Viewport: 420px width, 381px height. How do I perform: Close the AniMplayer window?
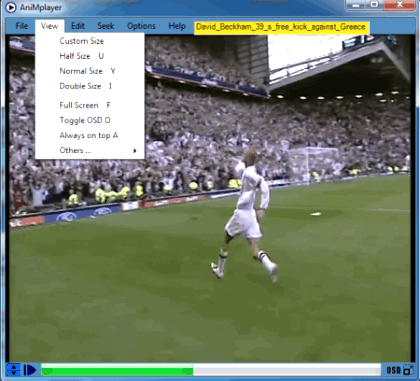[x=399, y=5]
